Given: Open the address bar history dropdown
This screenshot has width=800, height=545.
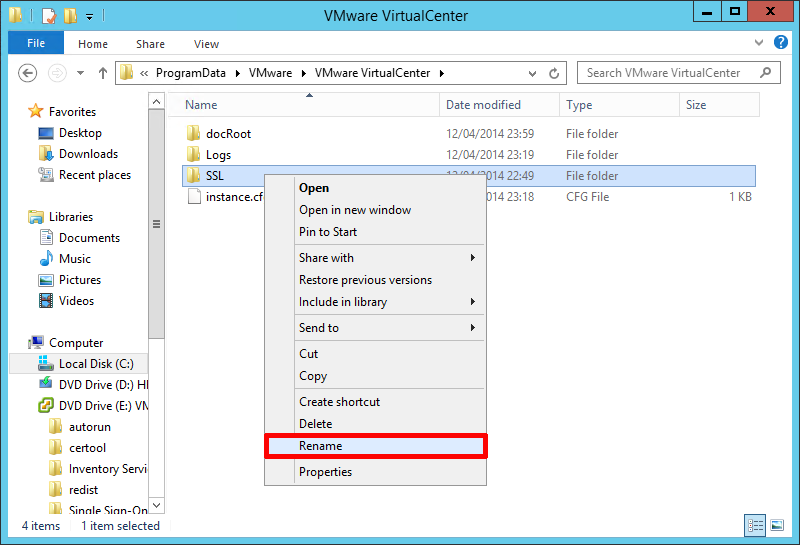Looking at the screenshot, I should tap(532, 73).
